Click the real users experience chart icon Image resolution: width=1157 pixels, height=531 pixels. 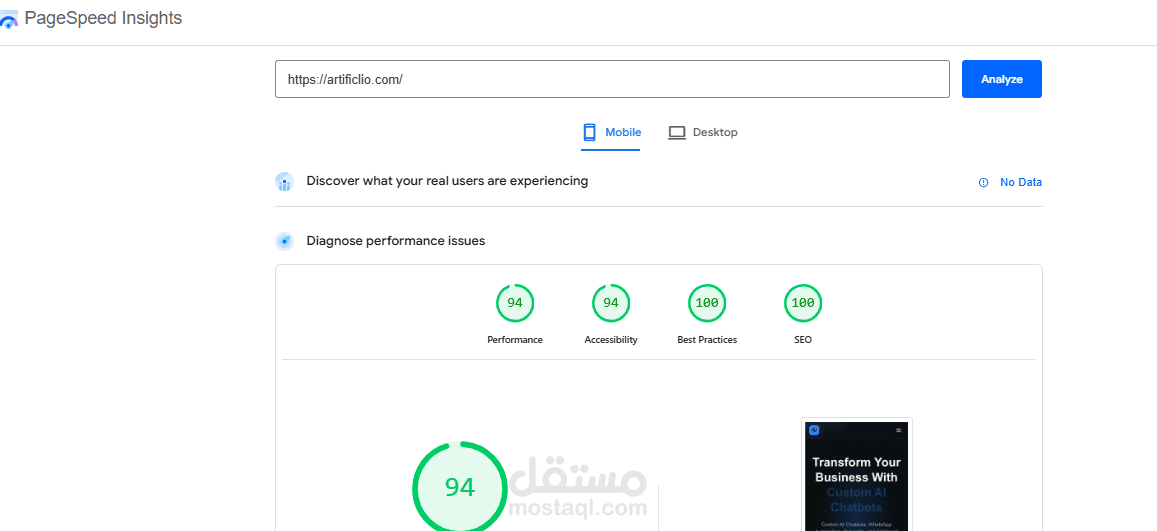point(285,181)
